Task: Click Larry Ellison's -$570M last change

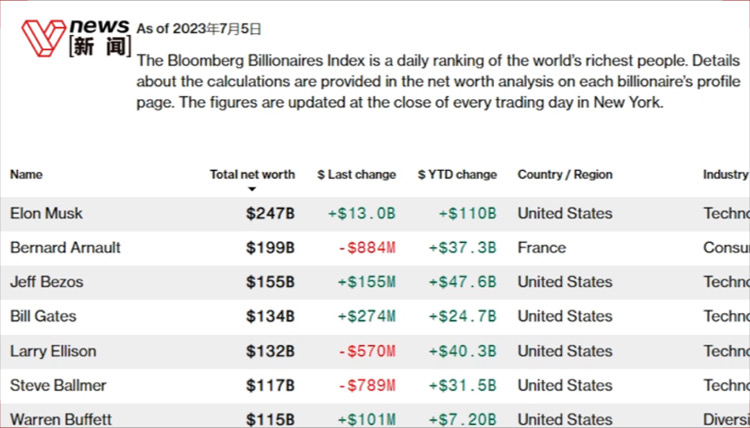Action: pyautogui.click(x=366, y=351)
